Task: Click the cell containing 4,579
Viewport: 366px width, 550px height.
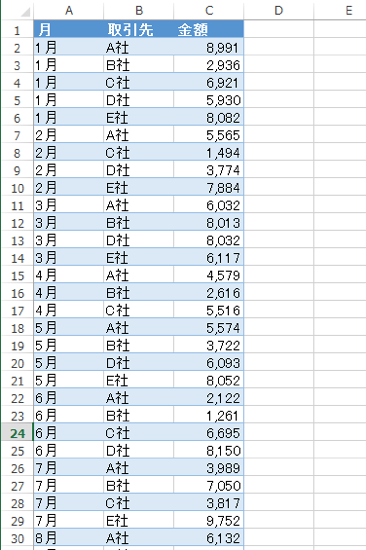Action: [208, 275]
